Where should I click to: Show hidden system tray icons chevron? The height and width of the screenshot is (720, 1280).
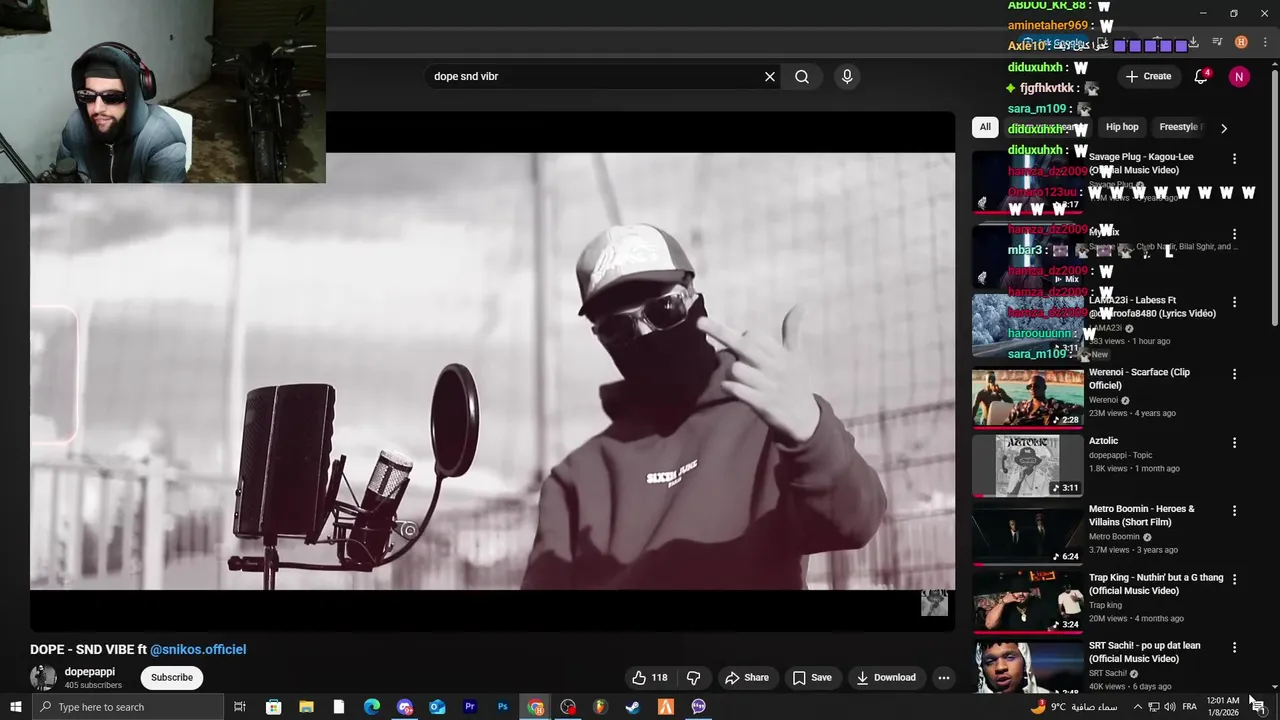pyautogui.click(x=1137, y=707)
